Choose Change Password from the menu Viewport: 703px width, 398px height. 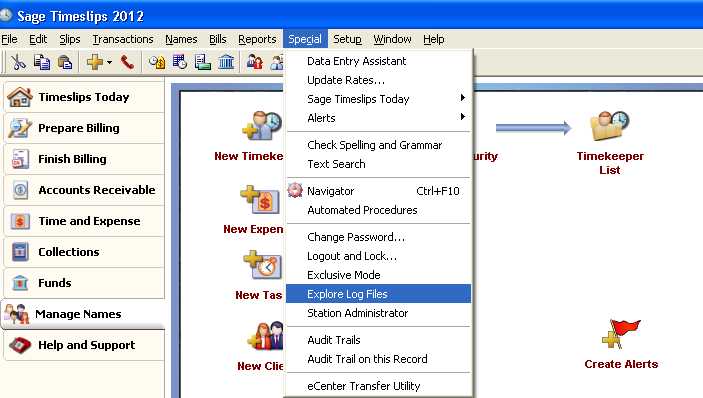378,237
